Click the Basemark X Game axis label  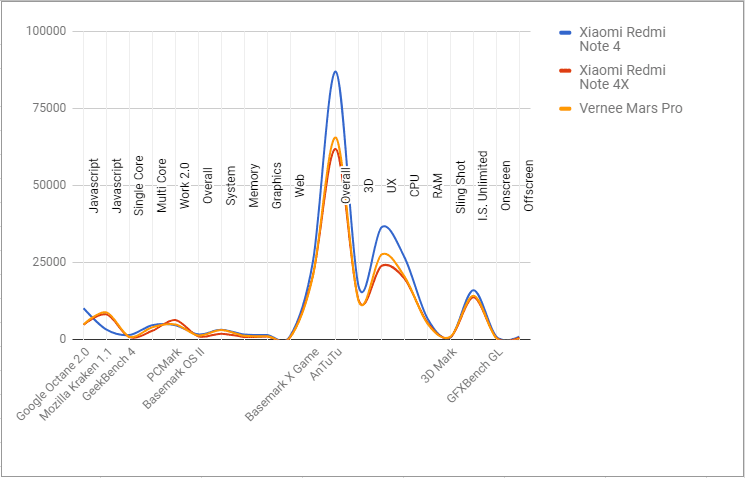pos(282,384)
